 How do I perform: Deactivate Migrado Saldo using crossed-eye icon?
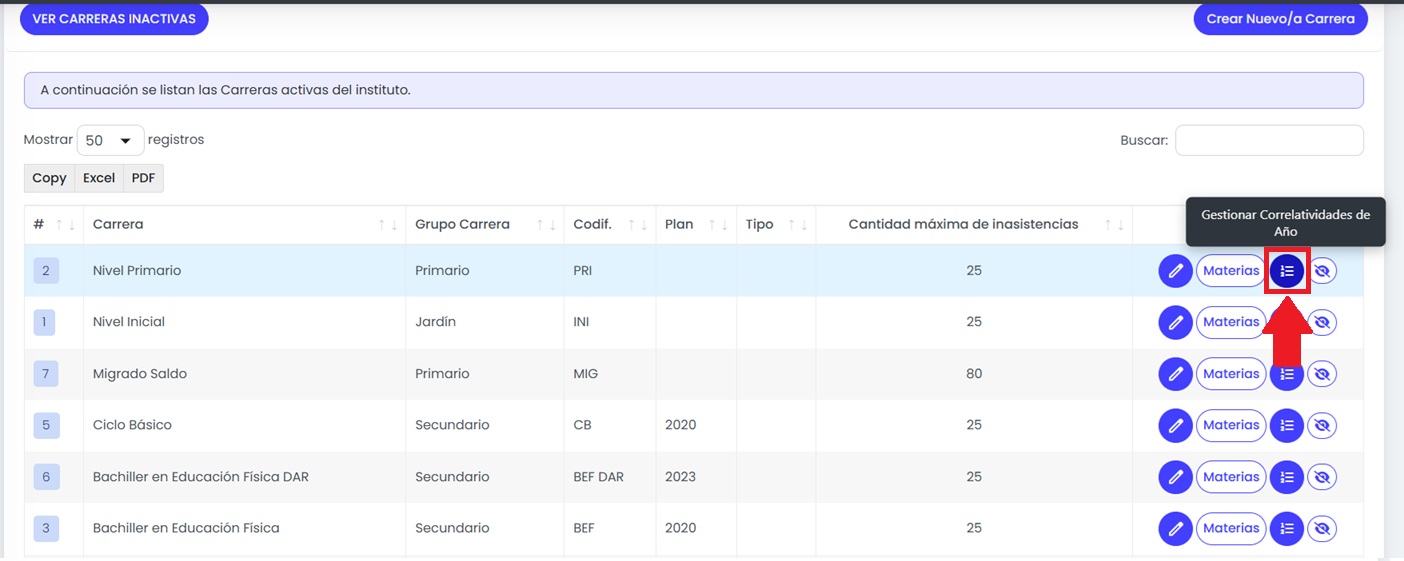pos(1322,374)
